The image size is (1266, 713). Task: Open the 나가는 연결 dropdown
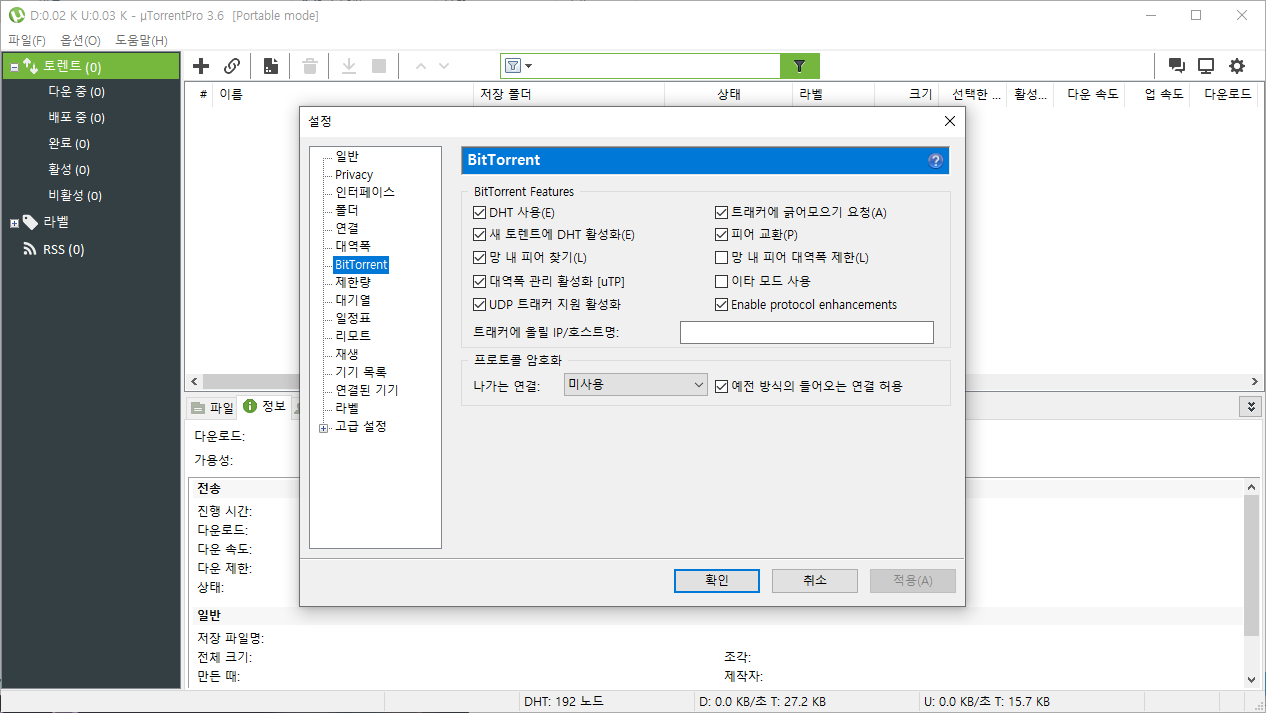pyautogui.click(x=635, y=384)
